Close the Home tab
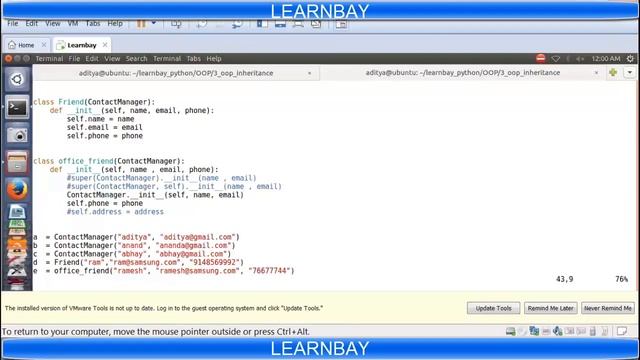Viewport: 640px width, 360px height. [44, 45]
